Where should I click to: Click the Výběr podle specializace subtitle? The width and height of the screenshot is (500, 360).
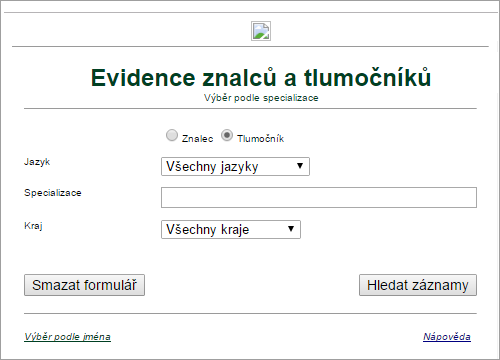[261, 98]
